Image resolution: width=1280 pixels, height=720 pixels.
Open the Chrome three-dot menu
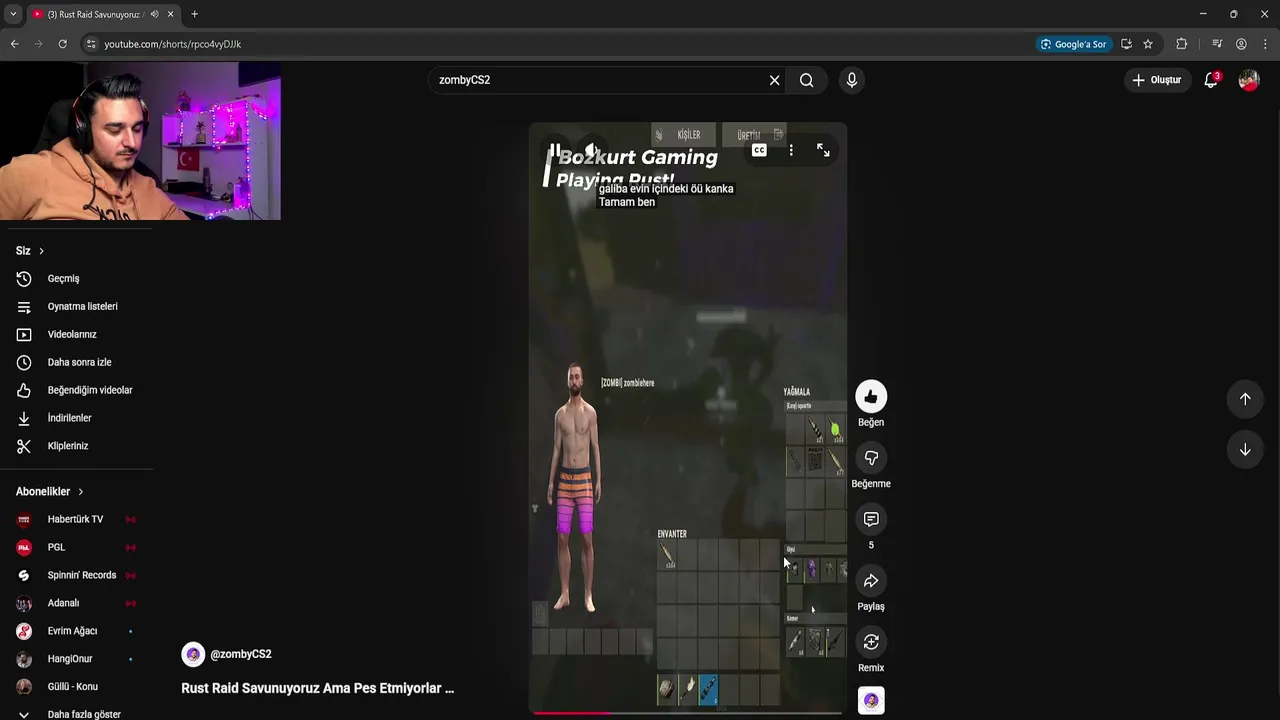[1266, 44]
